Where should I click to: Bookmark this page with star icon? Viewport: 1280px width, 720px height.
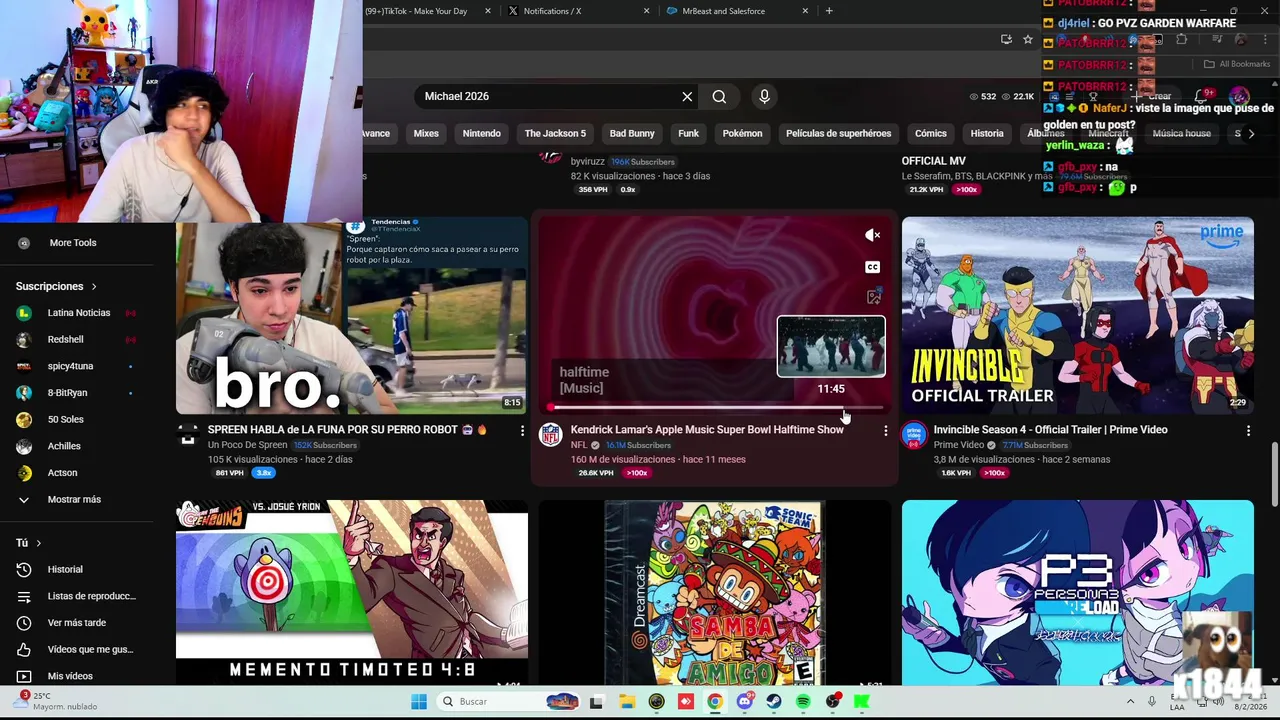[1027, 39]
